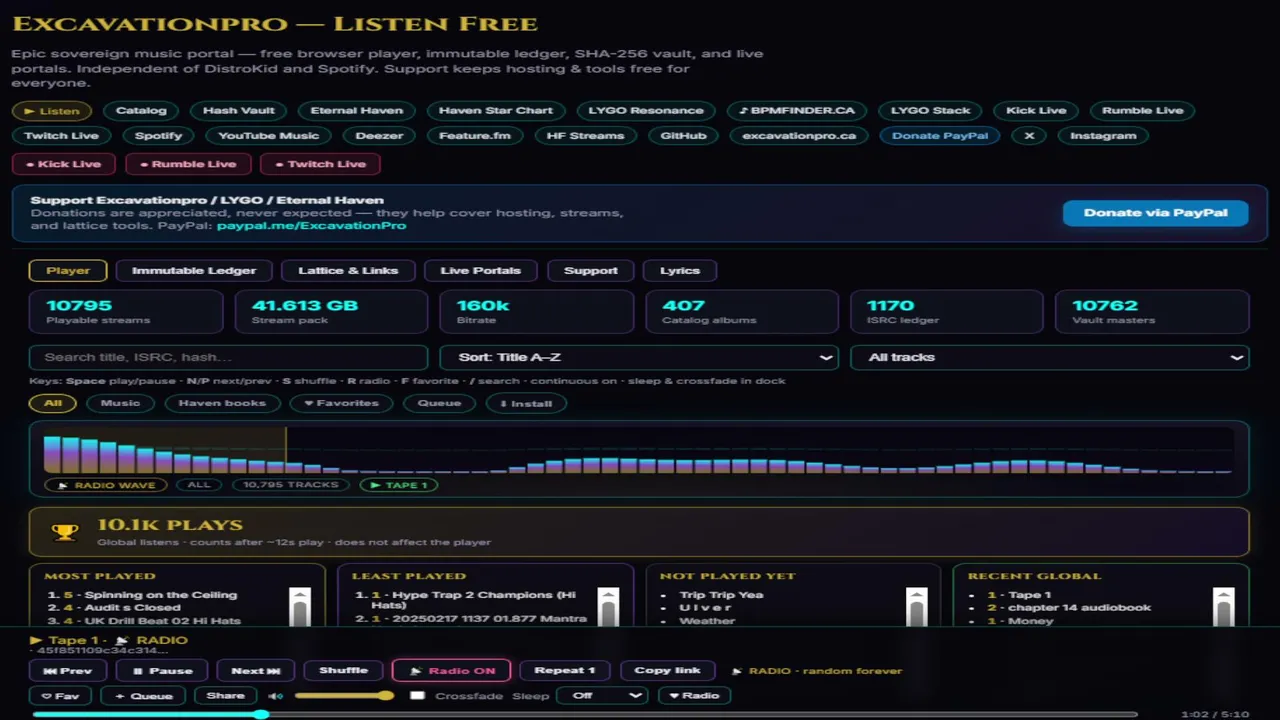Open the Sort: Title A–Z dropdown

point(639,357)
